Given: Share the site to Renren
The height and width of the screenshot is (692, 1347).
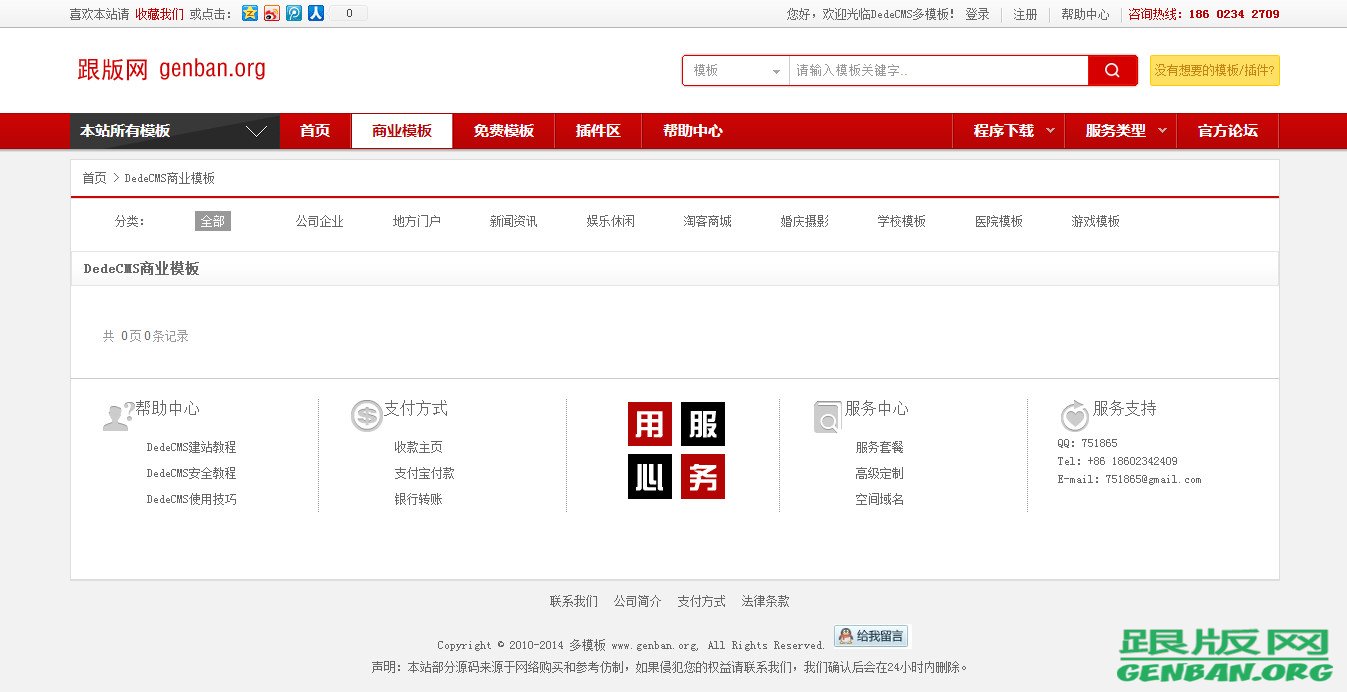Looking at the screenshot, I should (315, 13).
